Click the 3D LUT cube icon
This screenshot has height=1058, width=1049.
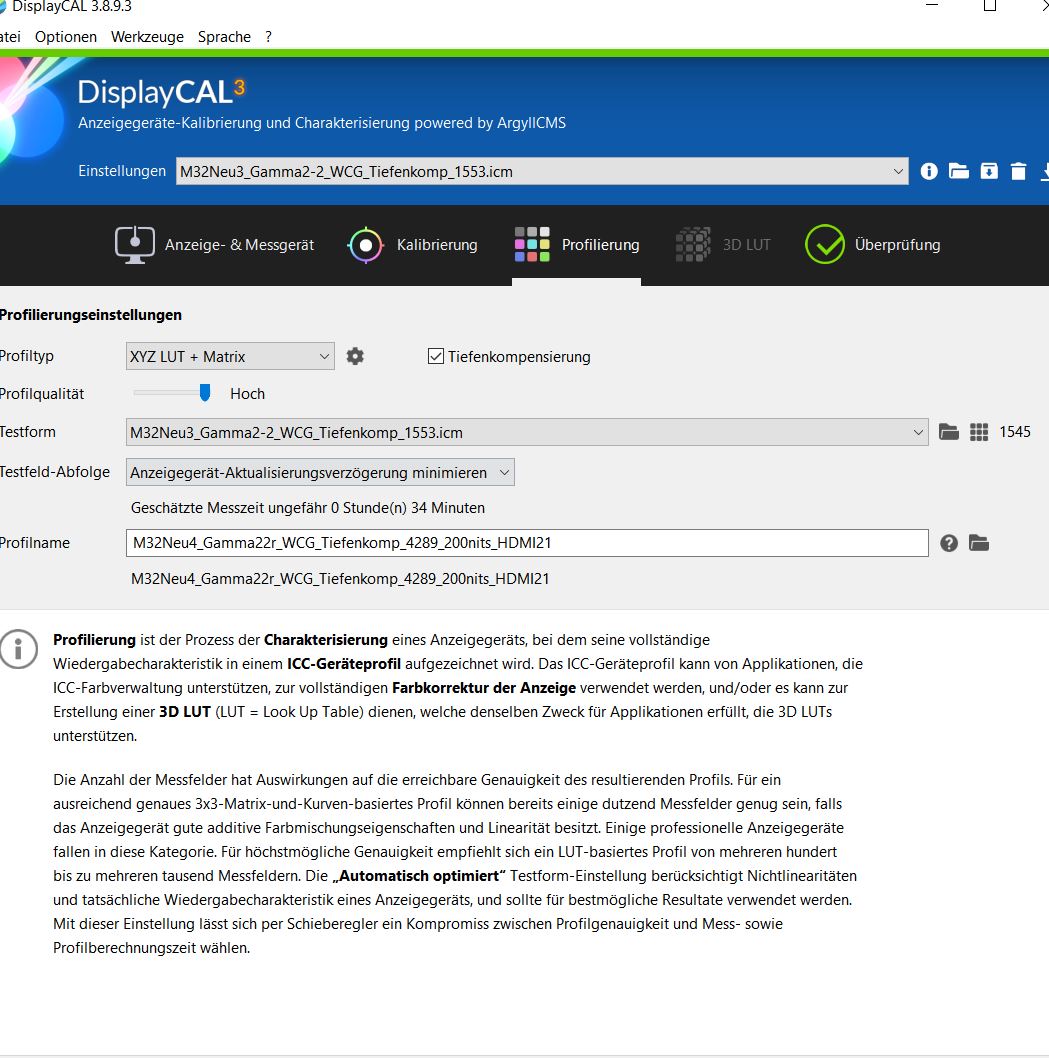(693, 244)
